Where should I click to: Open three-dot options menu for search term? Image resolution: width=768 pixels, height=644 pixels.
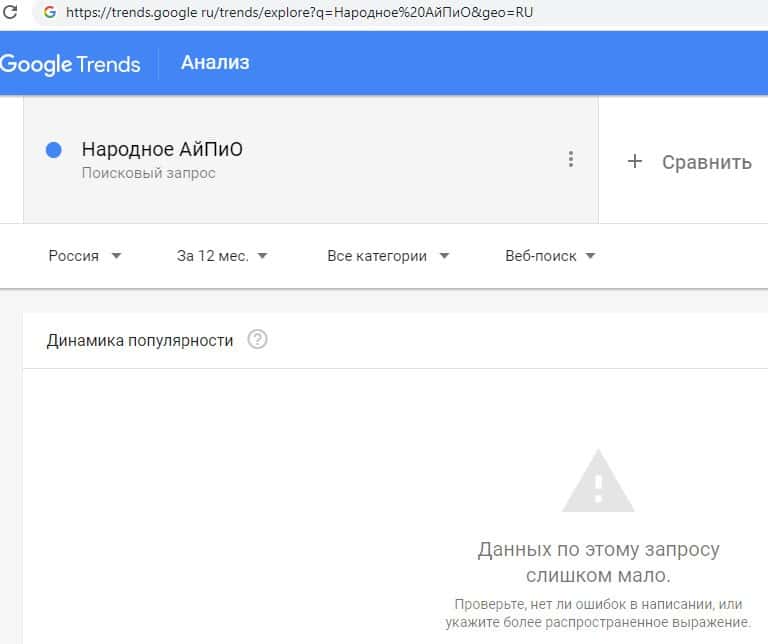(x=571, y=159)
